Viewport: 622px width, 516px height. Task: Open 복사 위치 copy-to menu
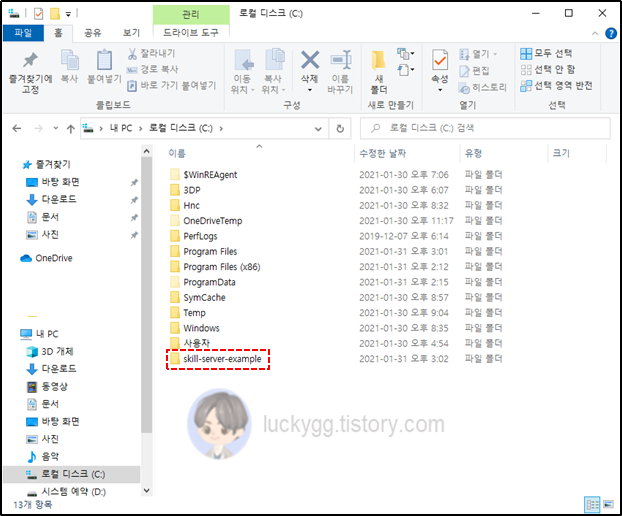tap(273, 72)
